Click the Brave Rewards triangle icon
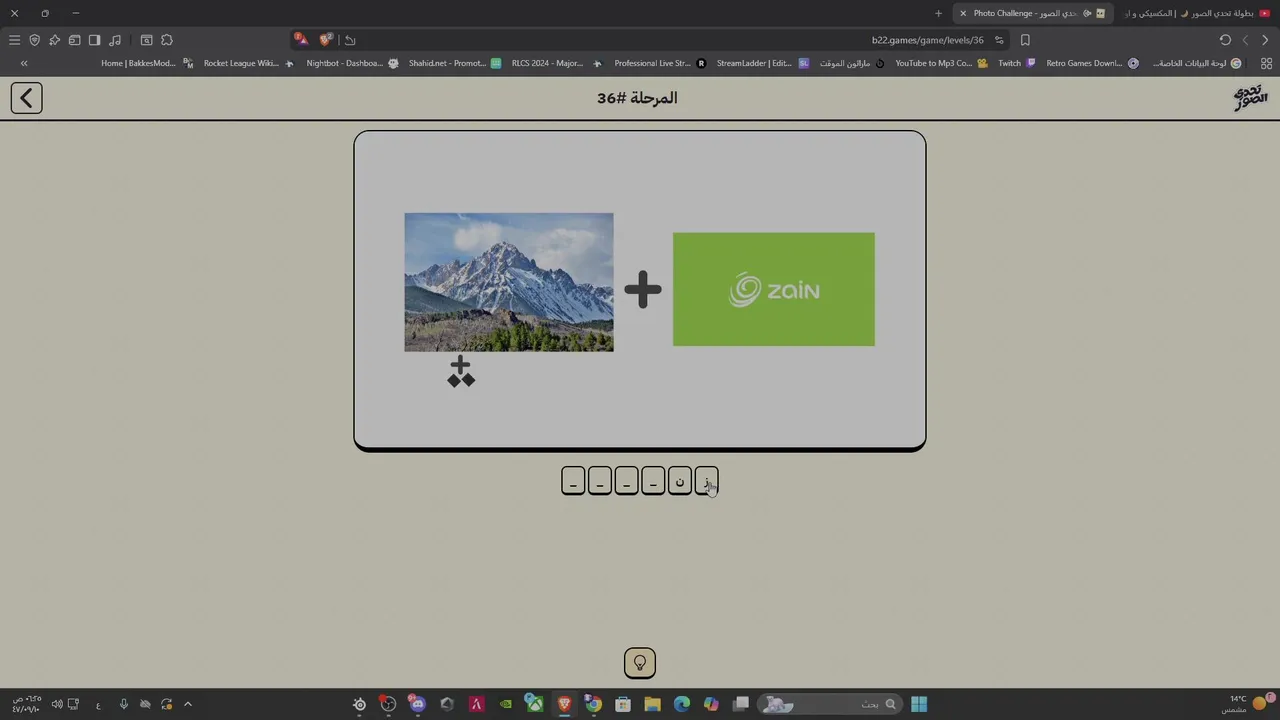The image size is (1280, 720). [302, 40]
